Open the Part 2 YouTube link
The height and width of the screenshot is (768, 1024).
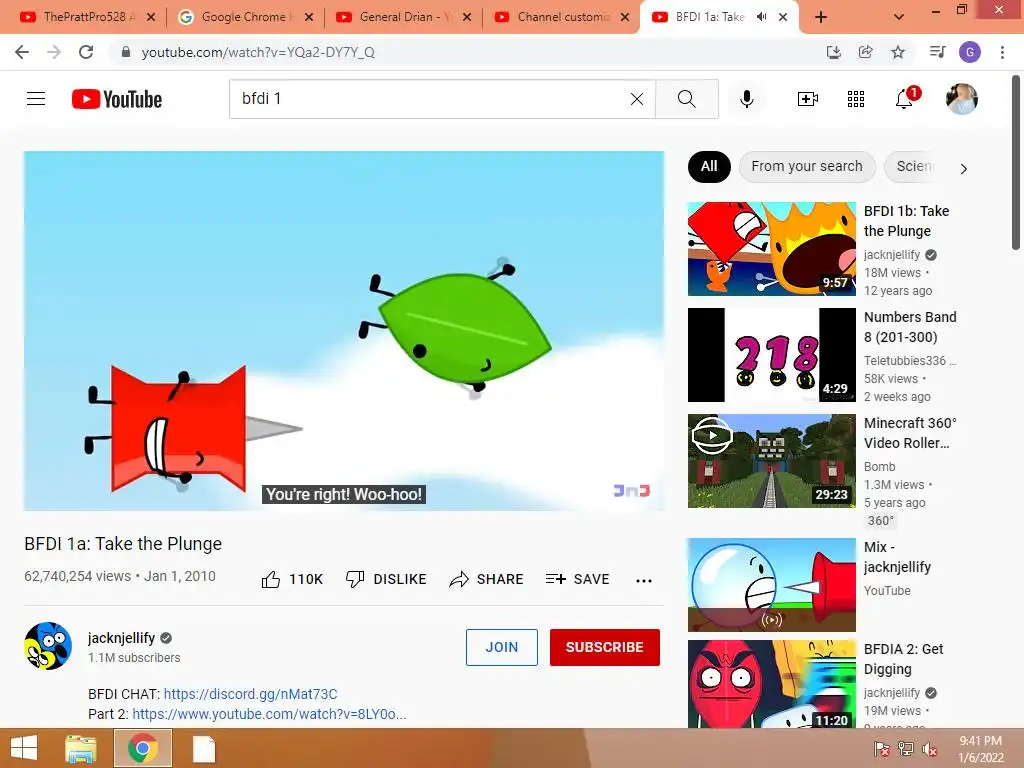(269, 714)
